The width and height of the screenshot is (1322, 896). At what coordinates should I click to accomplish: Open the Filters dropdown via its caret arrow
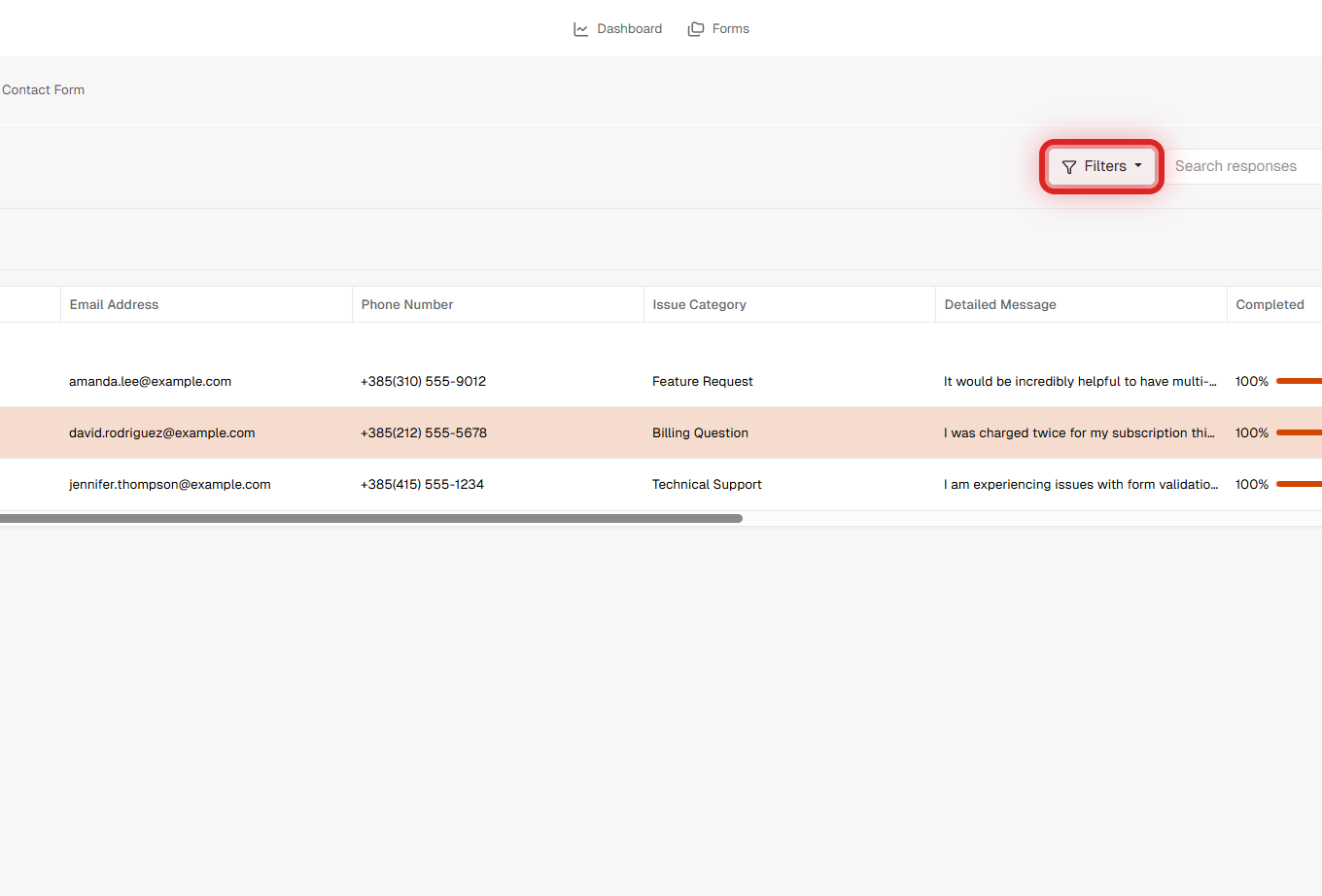coord(1138,165)
